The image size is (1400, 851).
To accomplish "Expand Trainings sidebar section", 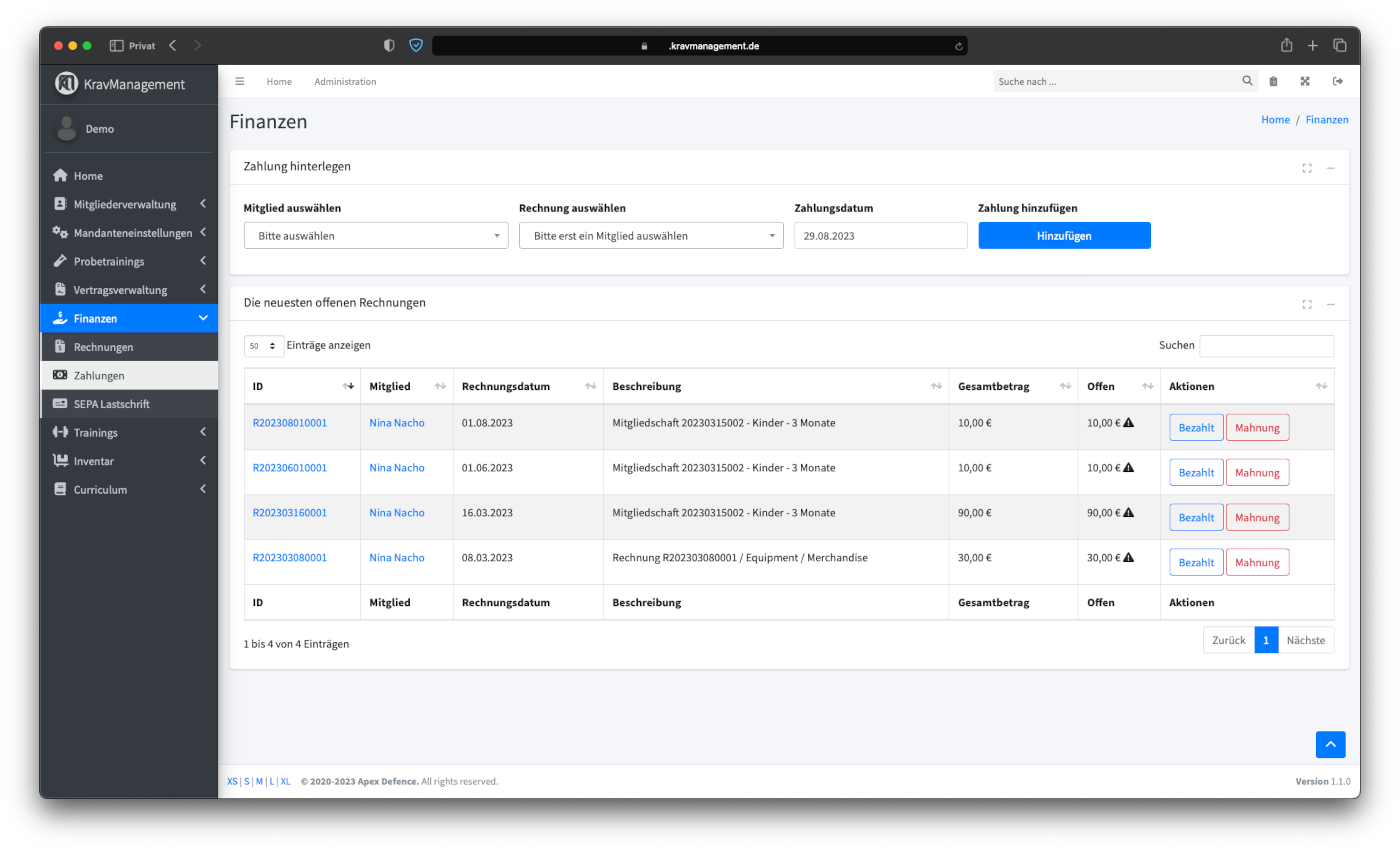I will pyautogui.click(x=130, y=432).
